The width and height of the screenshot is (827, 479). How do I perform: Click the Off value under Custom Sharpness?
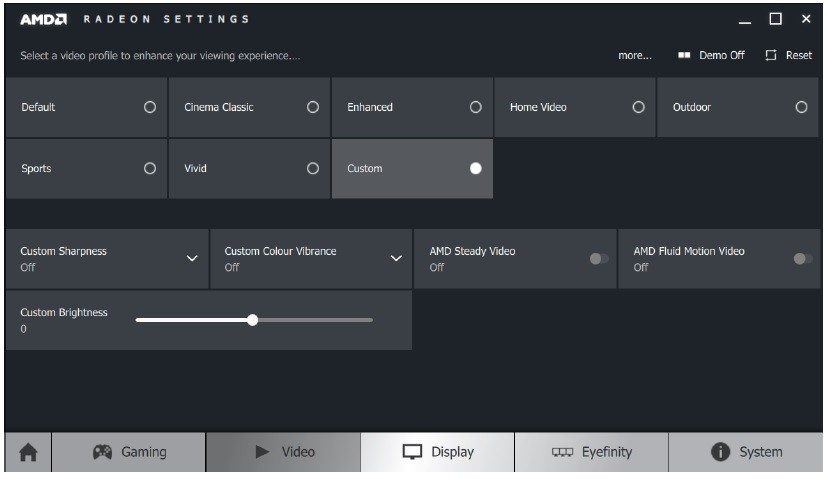click(x=27, y=268)
